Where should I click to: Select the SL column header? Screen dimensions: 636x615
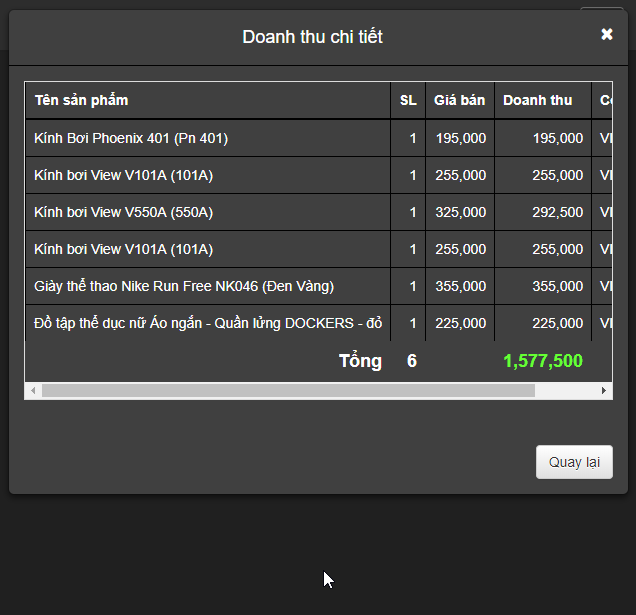[408, 100]
